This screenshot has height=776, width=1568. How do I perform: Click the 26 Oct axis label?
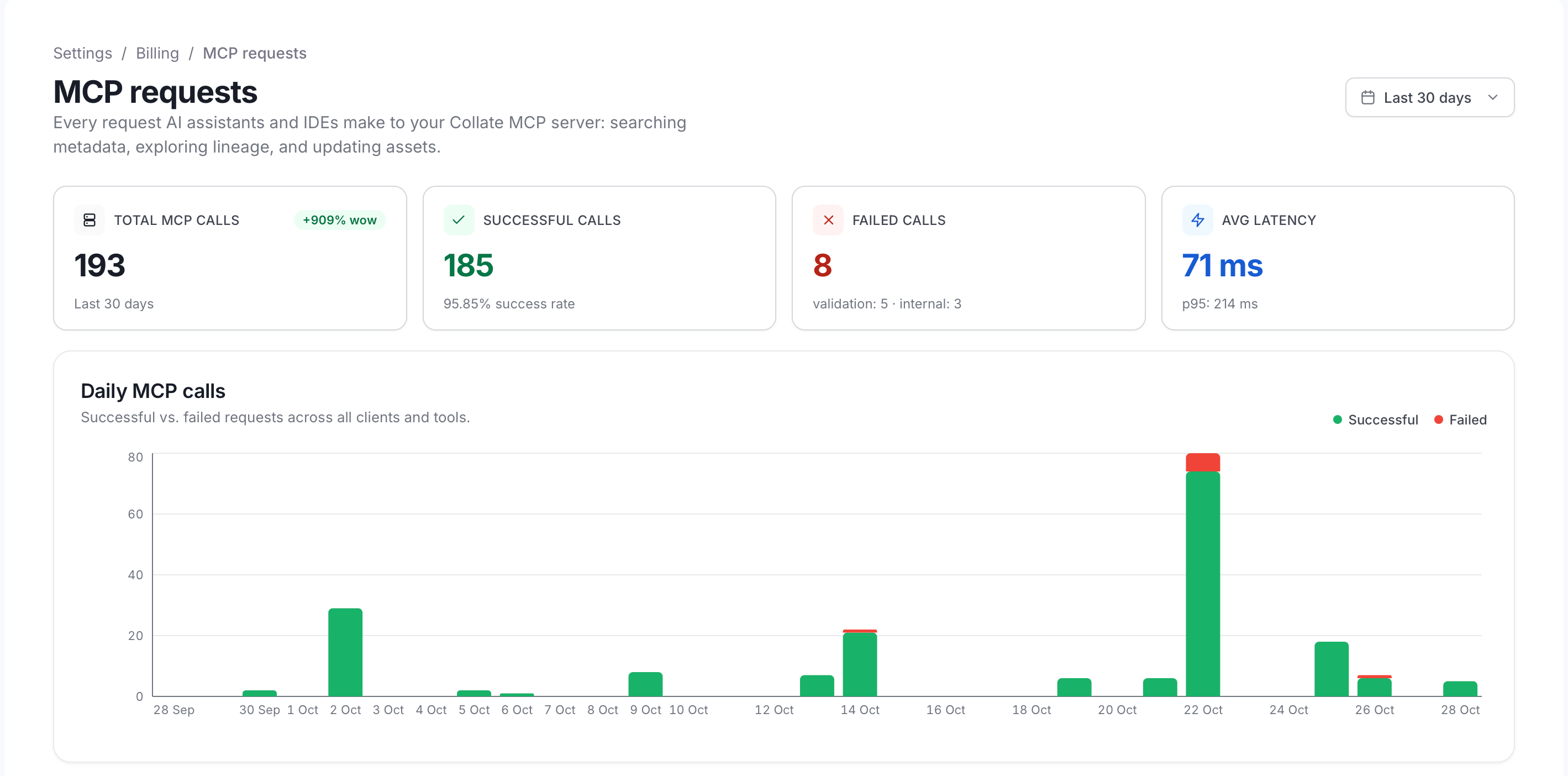coord(1375,710)
